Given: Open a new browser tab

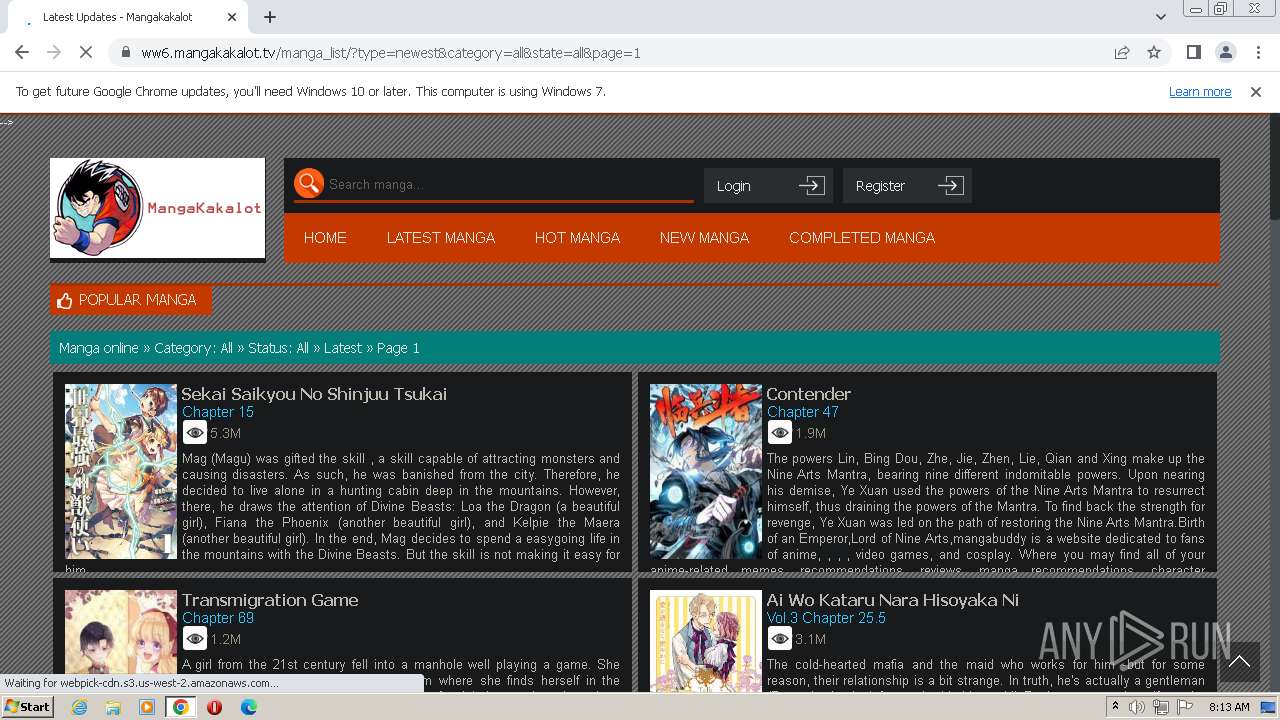Looking at the screenshot, I should point(270,17).
